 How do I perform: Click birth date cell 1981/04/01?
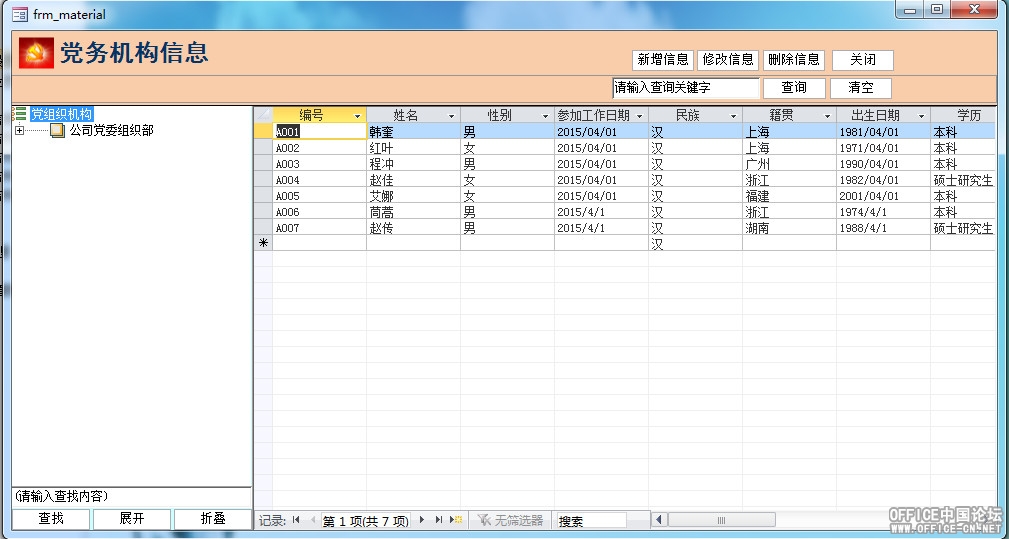coord(884,131)
